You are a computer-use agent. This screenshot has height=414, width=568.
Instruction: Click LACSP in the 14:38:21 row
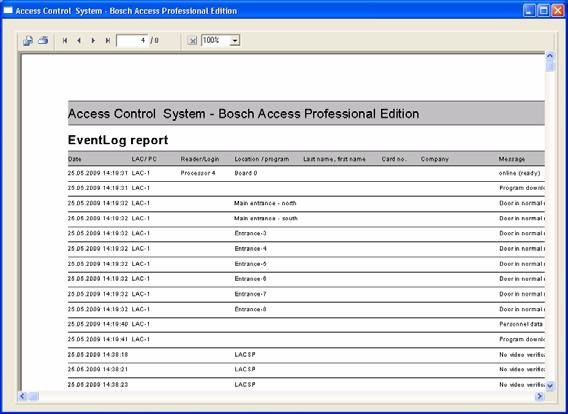(245, 369)
